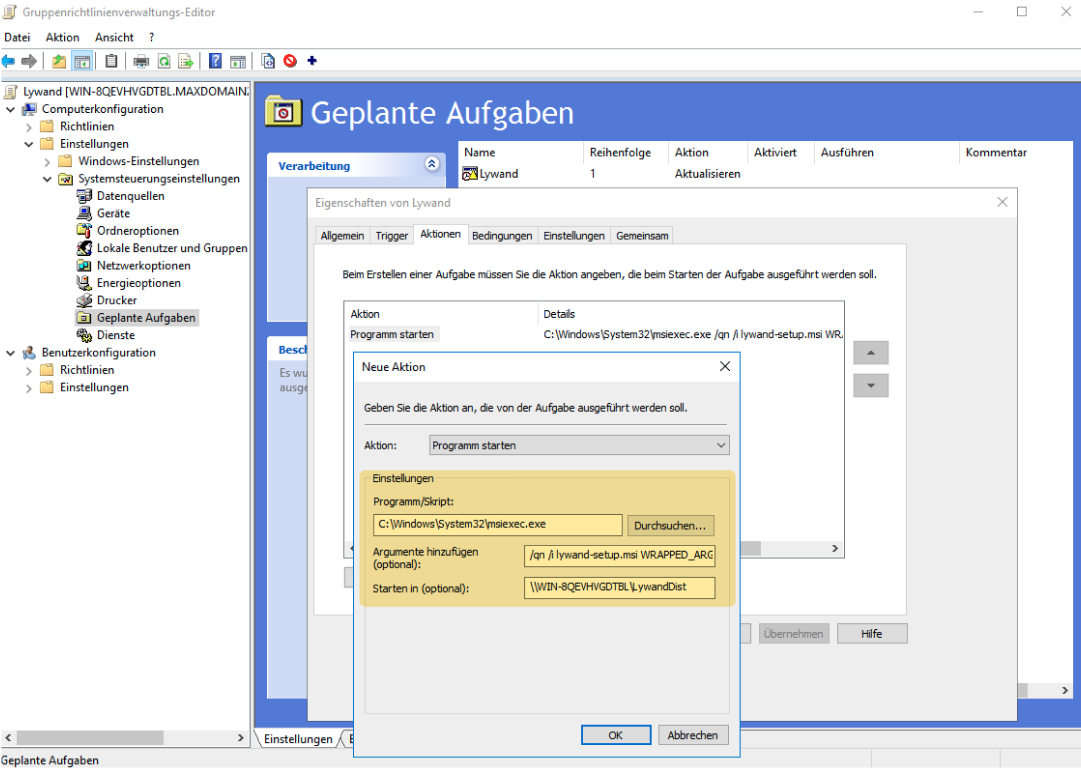
Task: Select the Geräte icon in the tree
Action: tap(84, 213)
